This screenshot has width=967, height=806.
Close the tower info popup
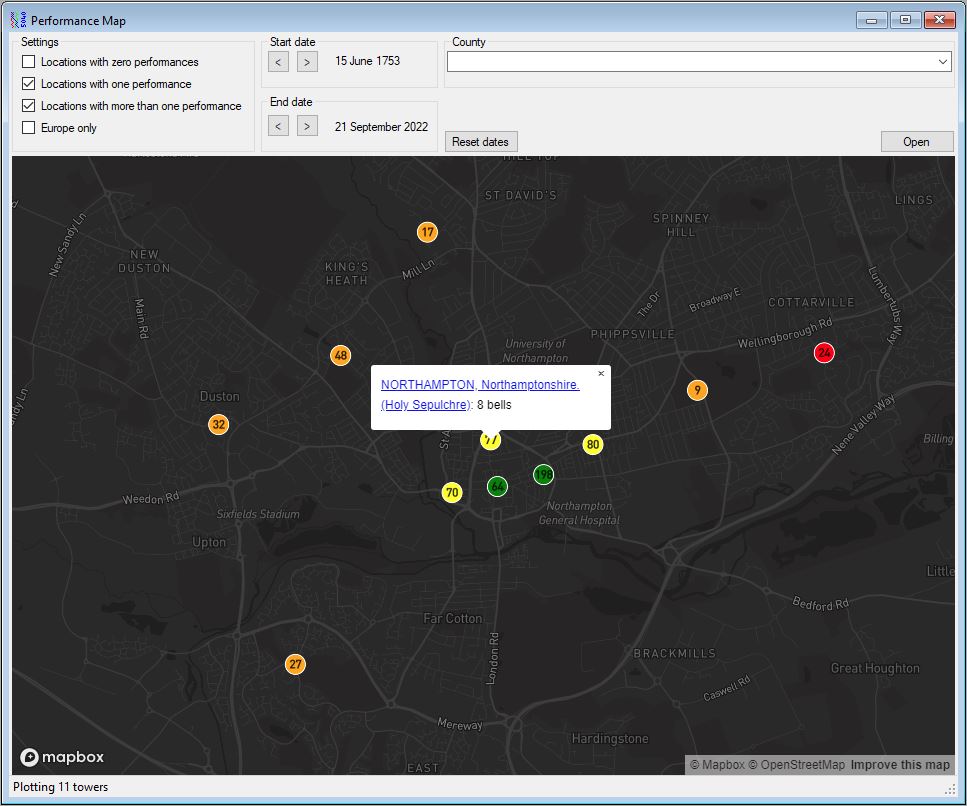(601, 374)
